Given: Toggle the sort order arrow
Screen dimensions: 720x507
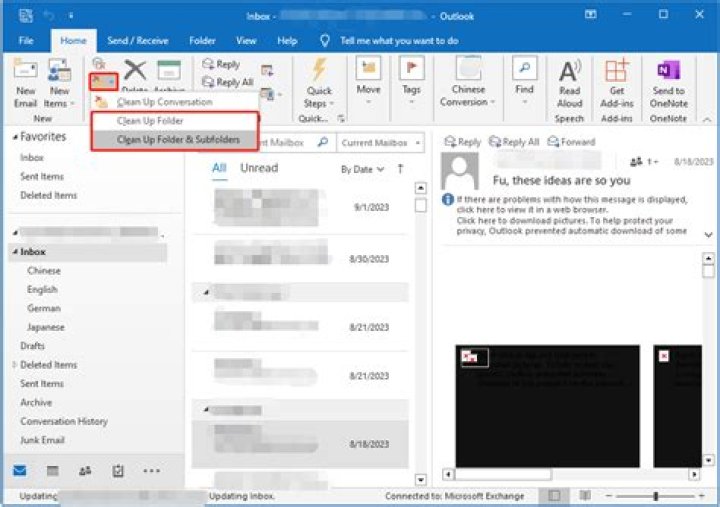Looking at the screenshot, I should (400, 169).
